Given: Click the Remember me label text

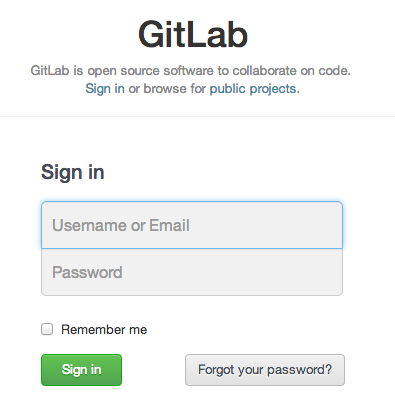Looking at the screenshot, I should click(104, 330).
